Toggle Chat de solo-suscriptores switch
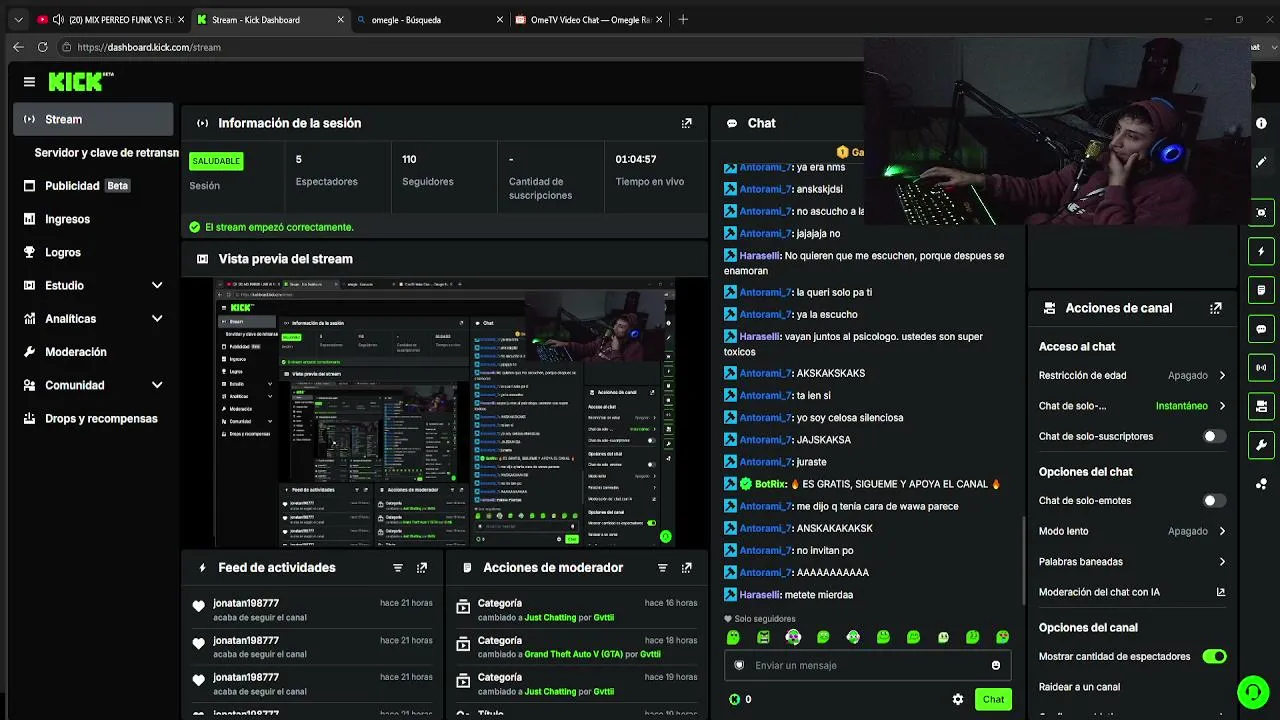The width and height of the screenshot is (1280, 720). (1214, 436)
